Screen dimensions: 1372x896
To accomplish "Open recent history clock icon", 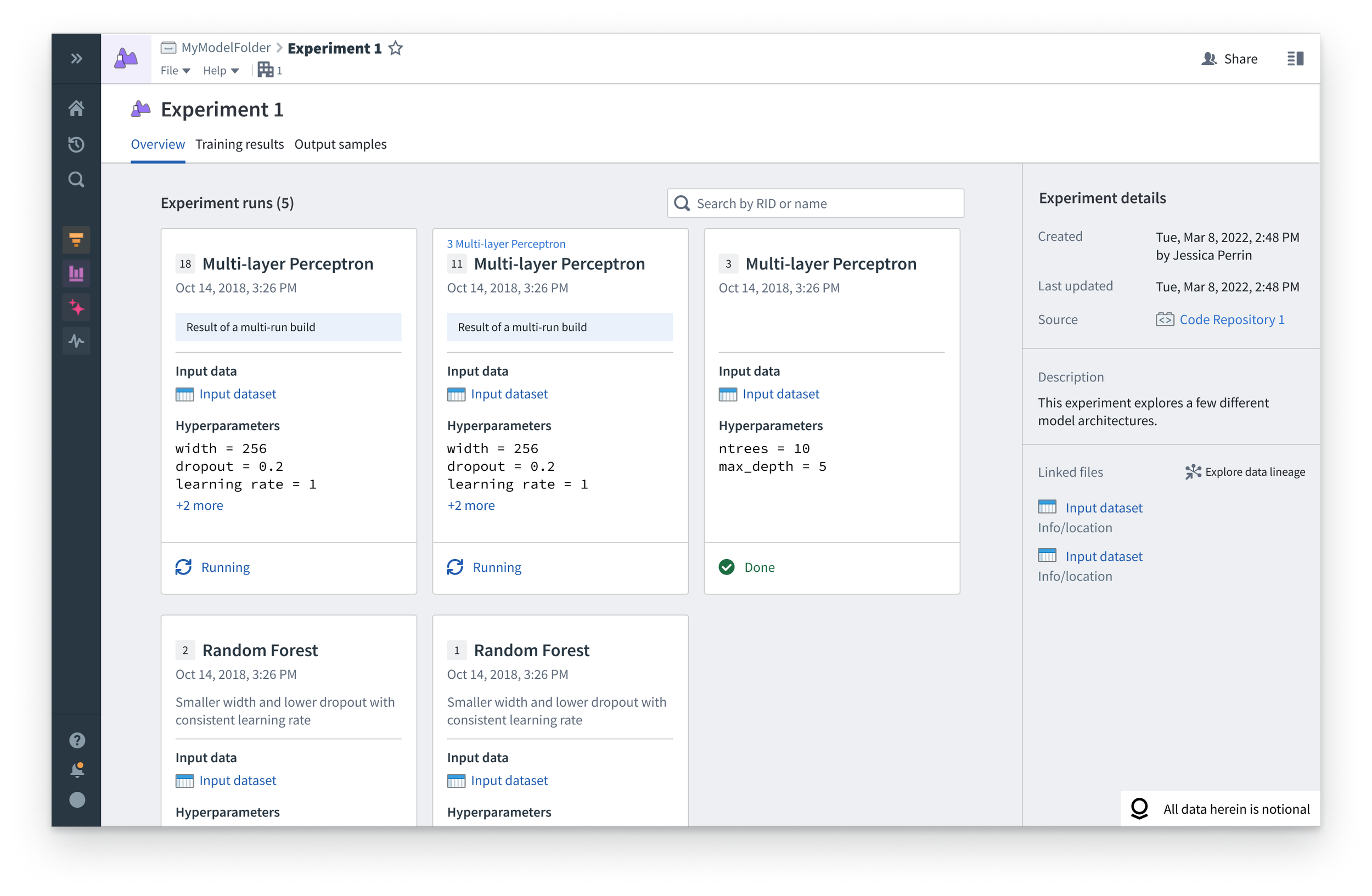I will pyautogui.click(x=76, y=144).
